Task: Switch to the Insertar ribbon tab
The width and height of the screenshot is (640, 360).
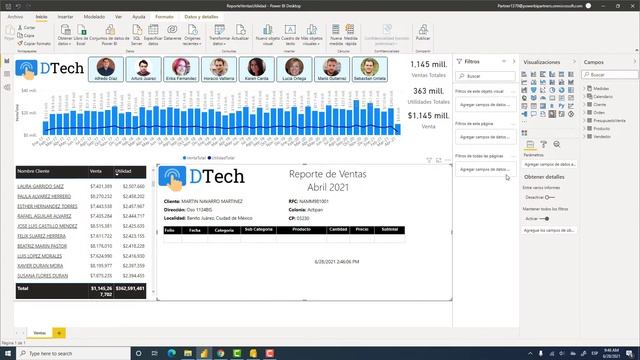Action: pyautogui.click(x=65, y=17)
